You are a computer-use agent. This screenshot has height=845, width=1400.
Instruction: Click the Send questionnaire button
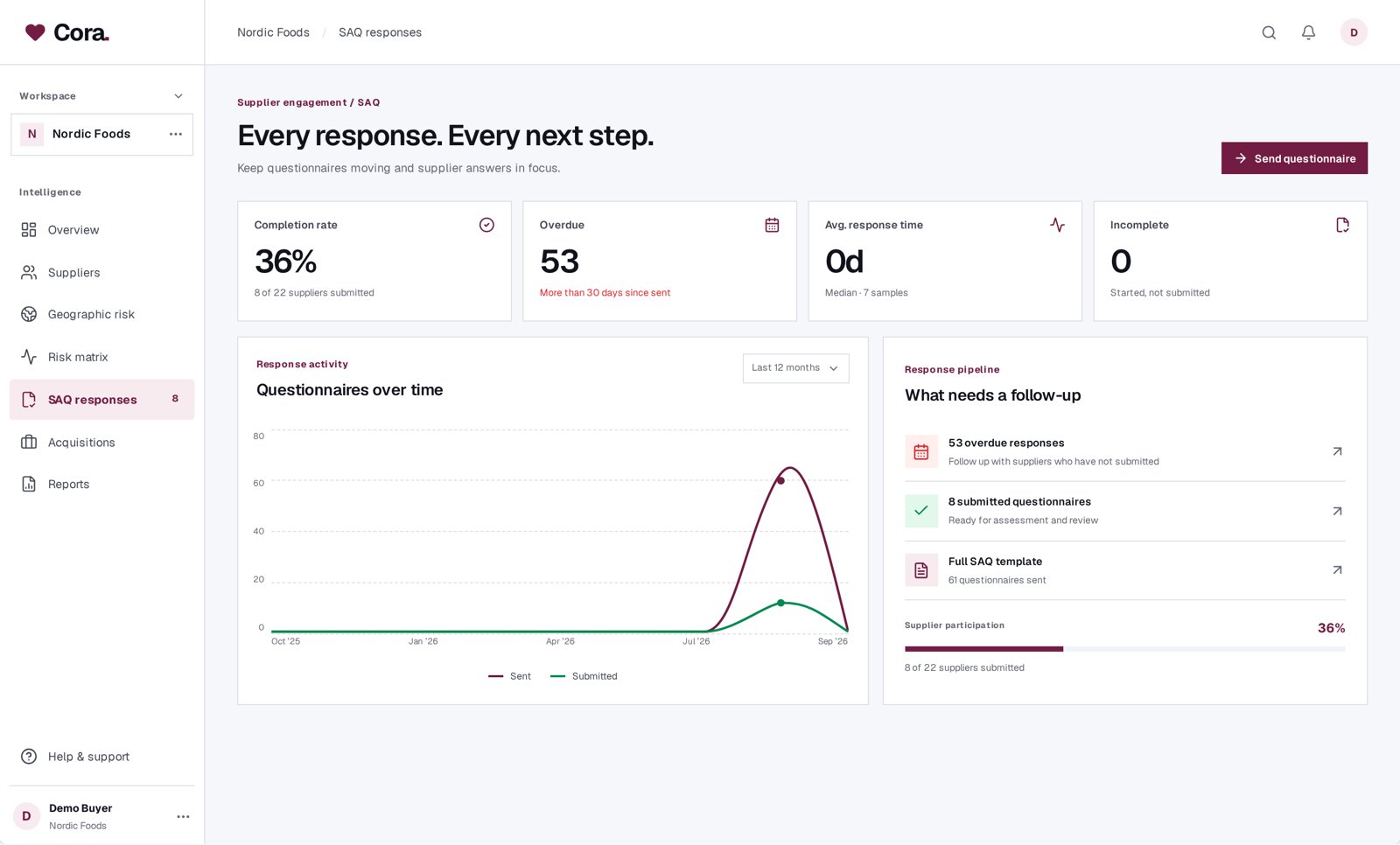1294,158
